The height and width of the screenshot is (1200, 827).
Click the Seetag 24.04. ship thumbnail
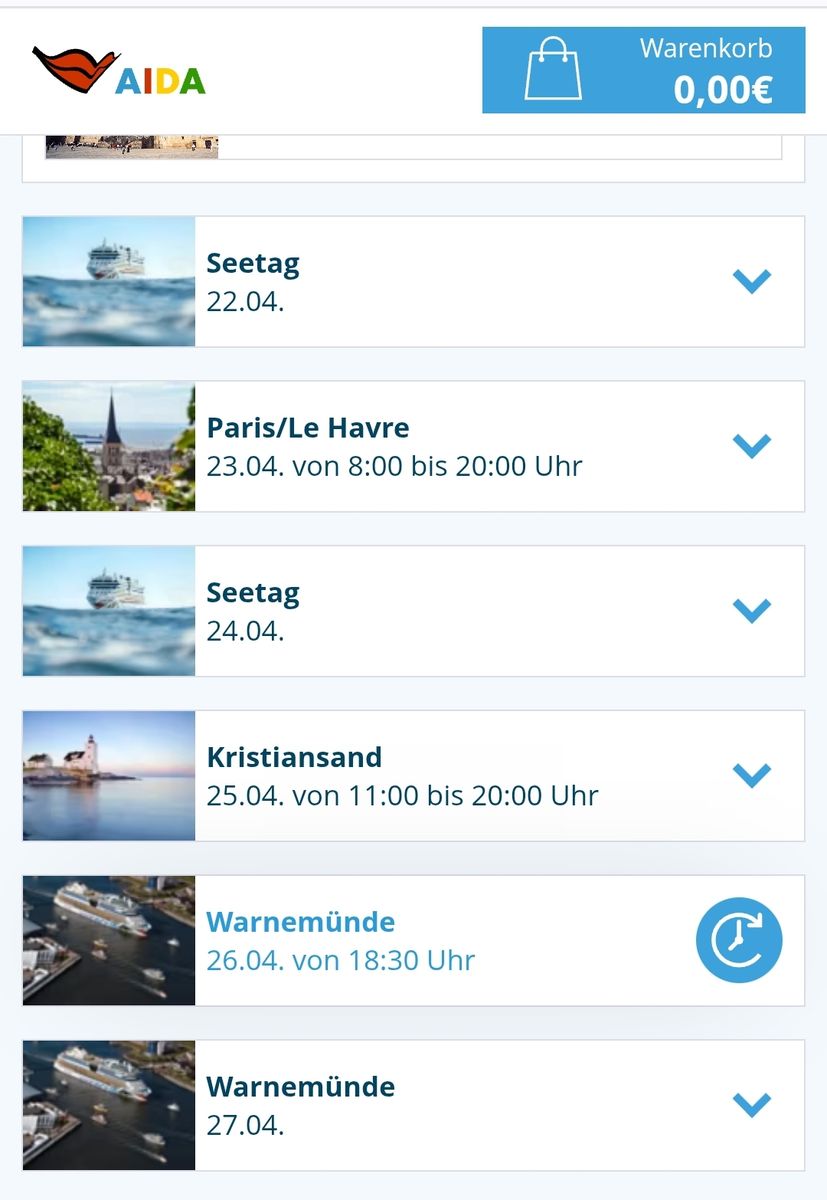click(x=109, y=610)
